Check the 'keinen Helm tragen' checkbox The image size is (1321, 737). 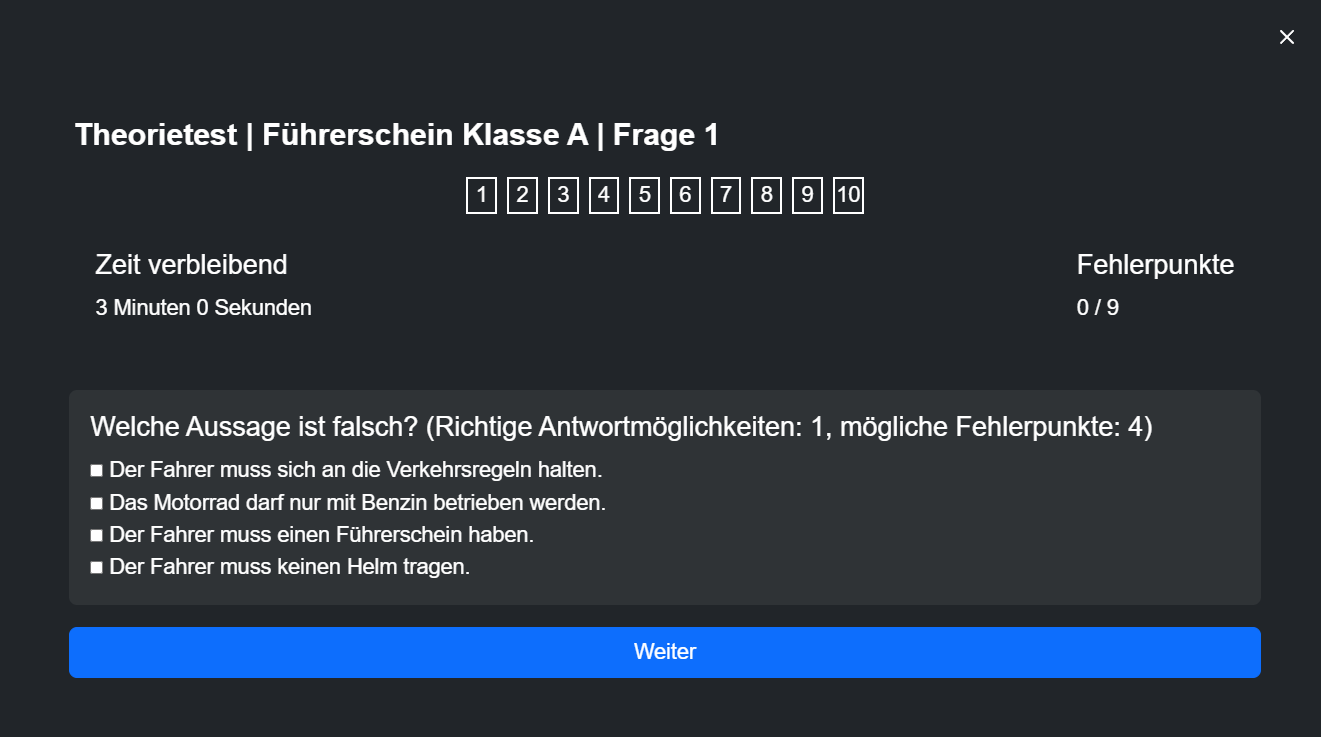coord(97,568)
